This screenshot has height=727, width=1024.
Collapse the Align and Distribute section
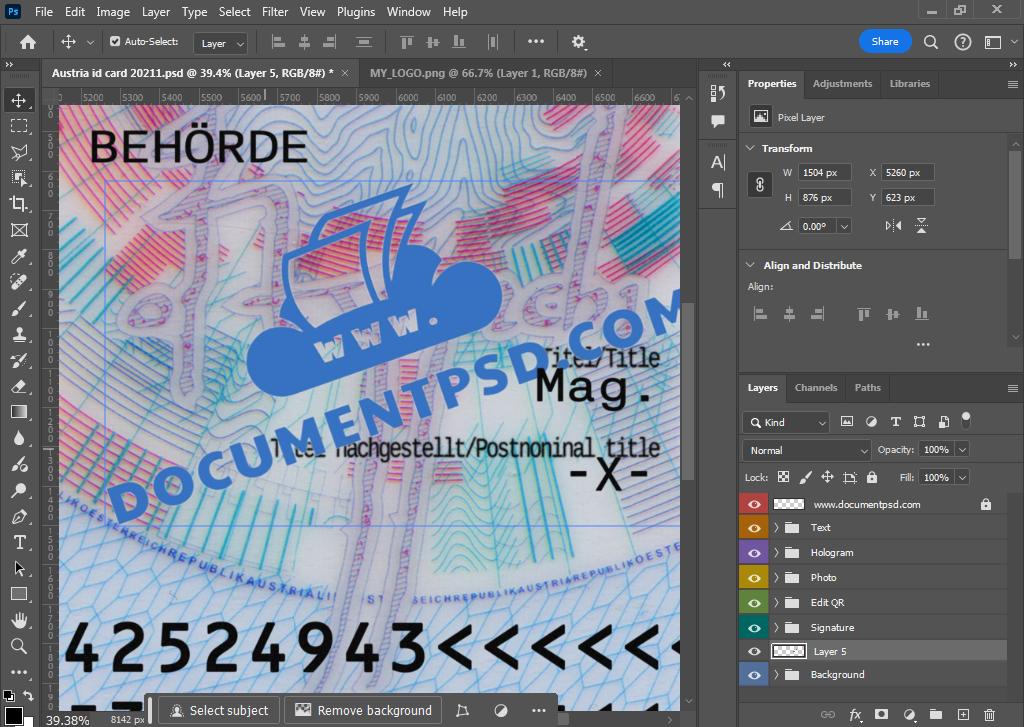click(750, 265)
